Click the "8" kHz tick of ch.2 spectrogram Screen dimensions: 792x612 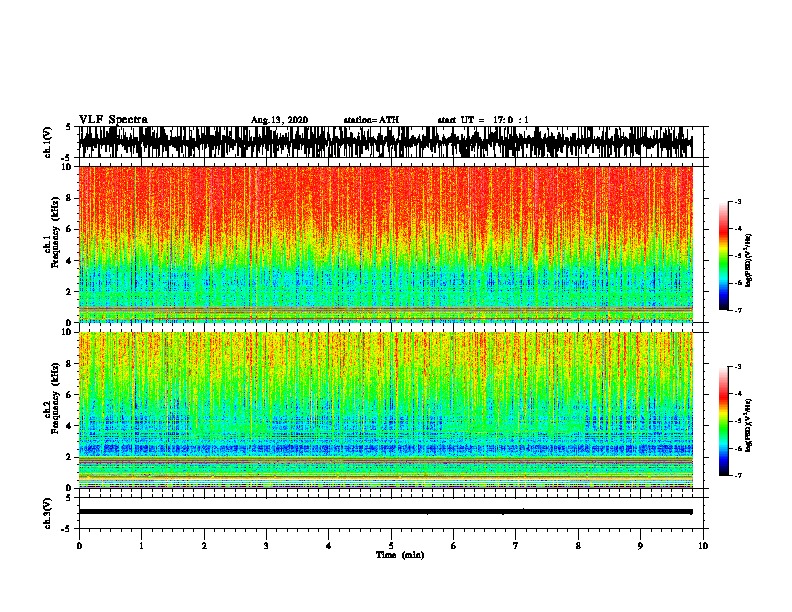point(70,364)
